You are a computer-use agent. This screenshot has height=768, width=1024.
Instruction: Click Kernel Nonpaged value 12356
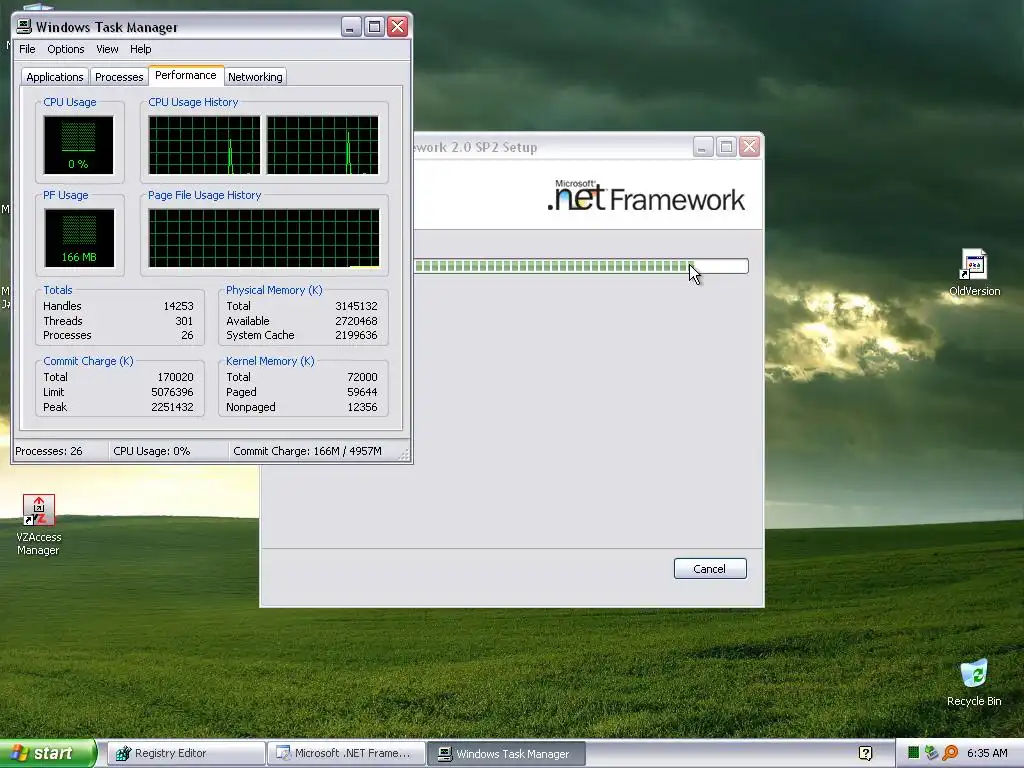[x=362, y=407]
